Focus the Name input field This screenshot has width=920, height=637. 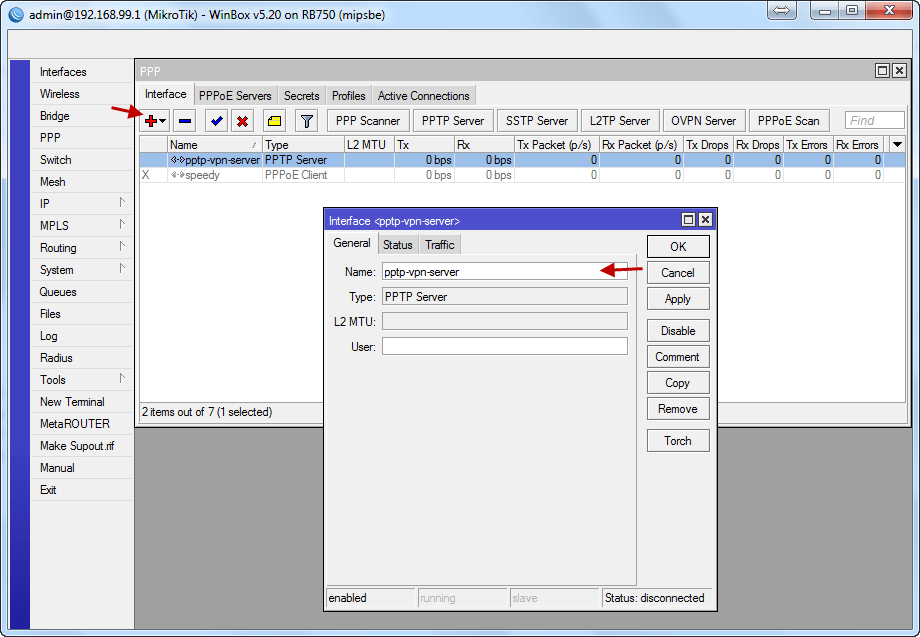tap(505, 272)
